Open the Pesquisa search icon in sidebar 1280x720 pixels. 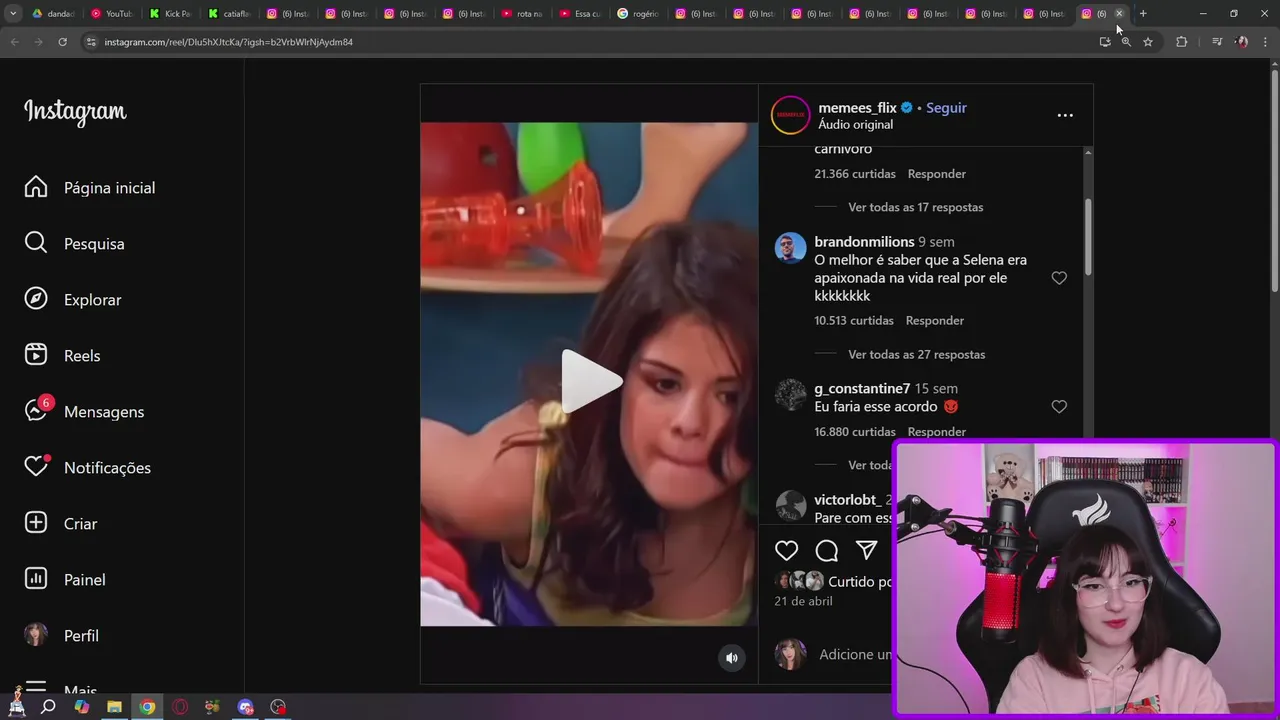(36, 243)
